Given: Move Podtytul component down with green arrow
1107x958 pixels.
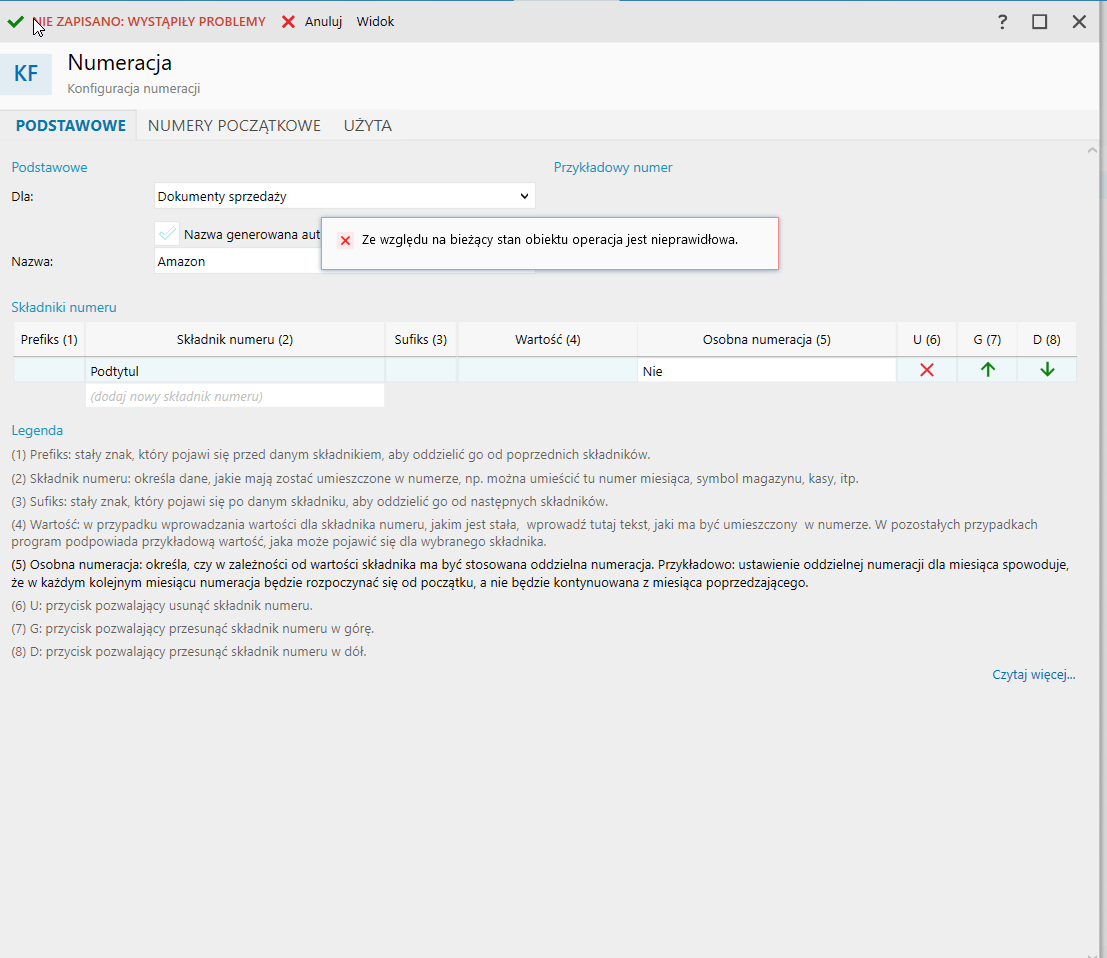Looking at the screenshot, I should [1047, 370].
